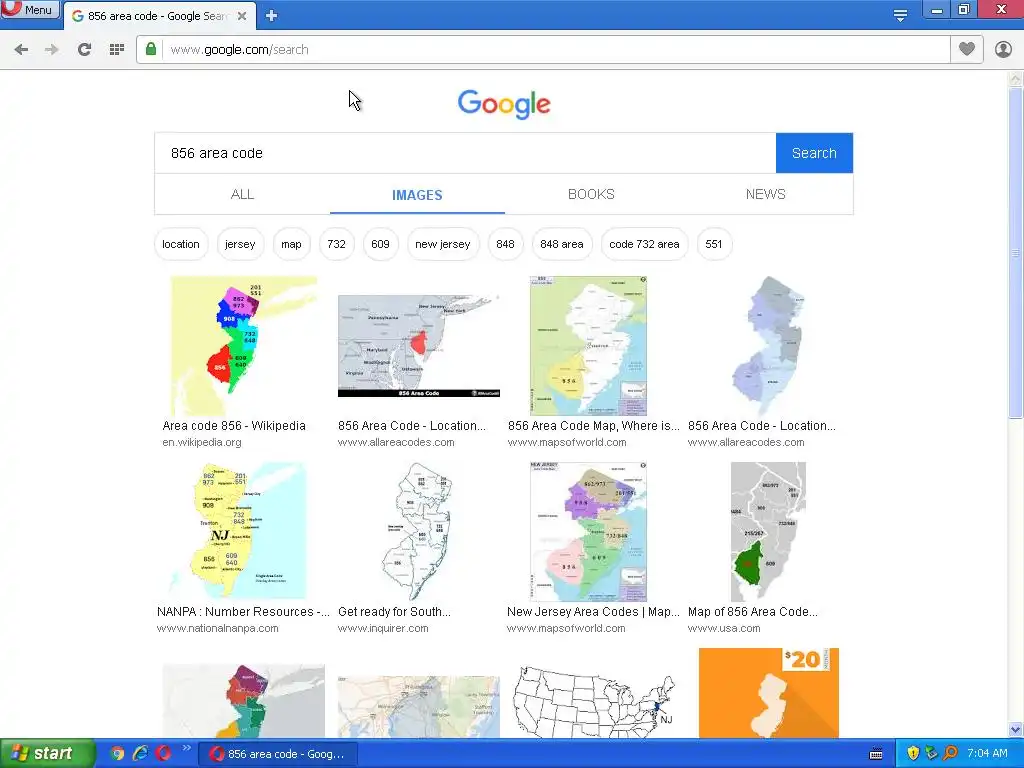Image resolution: width=1024 pixels, height=768 pixels.
Task: Open 'Get ready for South...' link
Action: [394, 612]
